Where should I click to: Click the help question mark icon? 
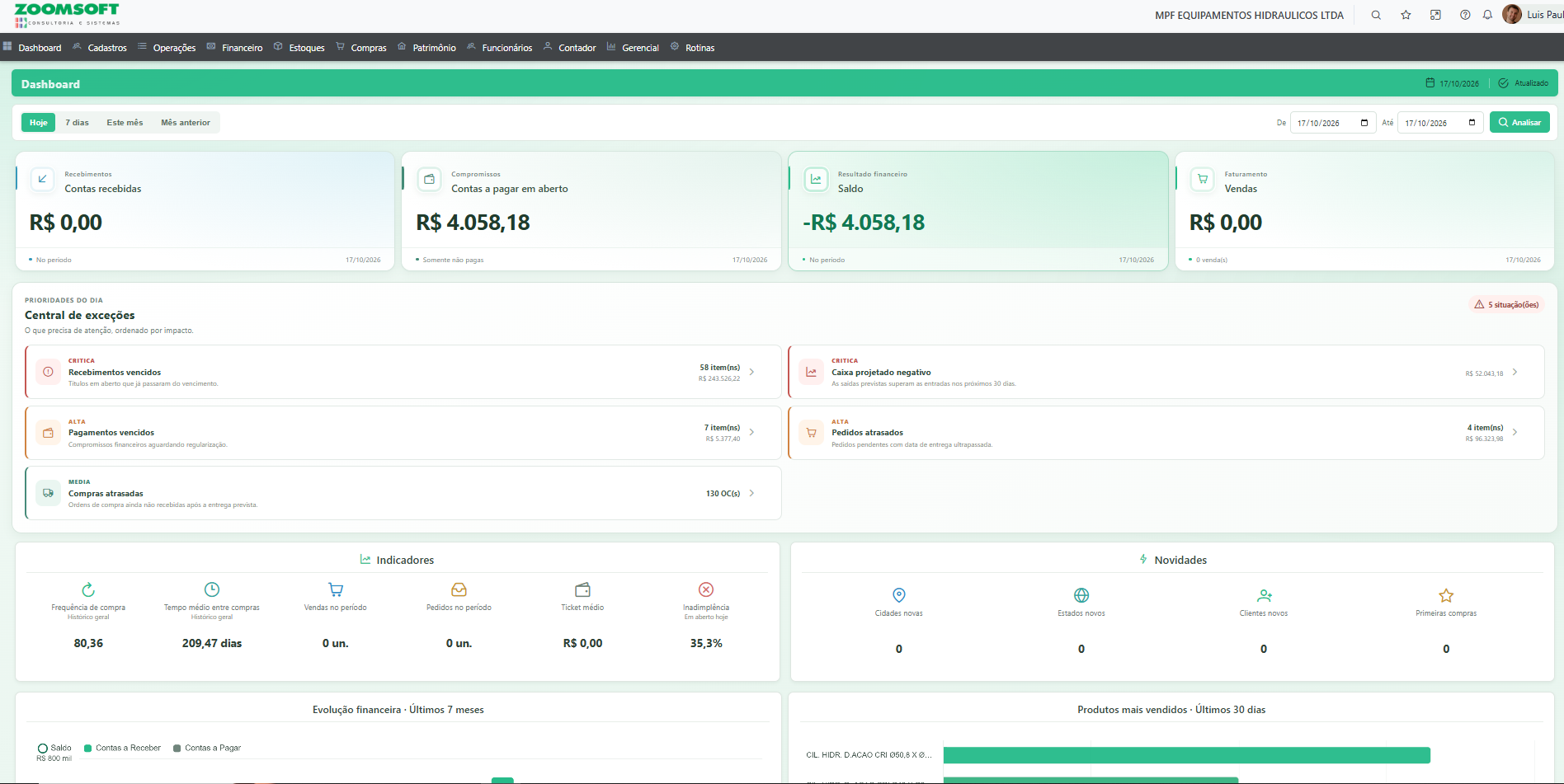1465,15
